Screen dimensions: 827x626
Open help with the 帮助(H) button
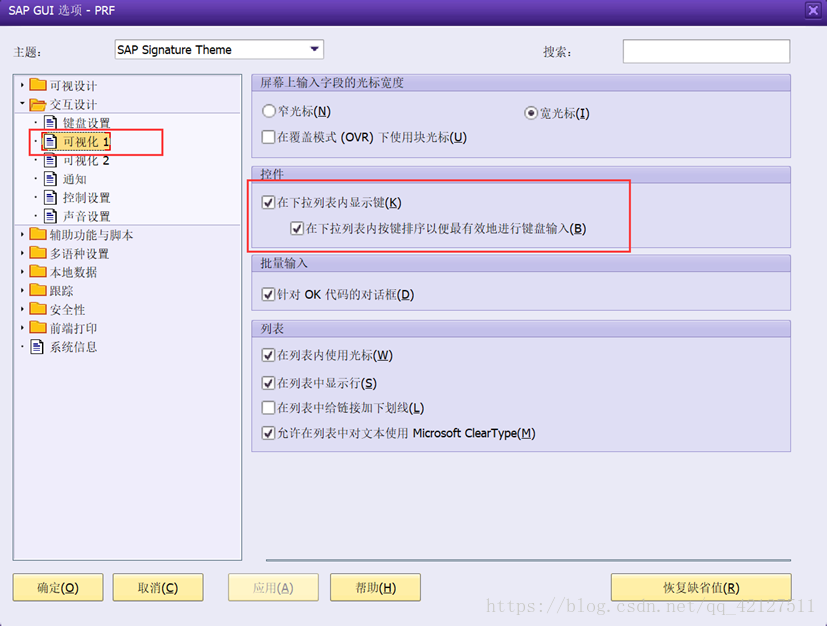pos(376,588)
